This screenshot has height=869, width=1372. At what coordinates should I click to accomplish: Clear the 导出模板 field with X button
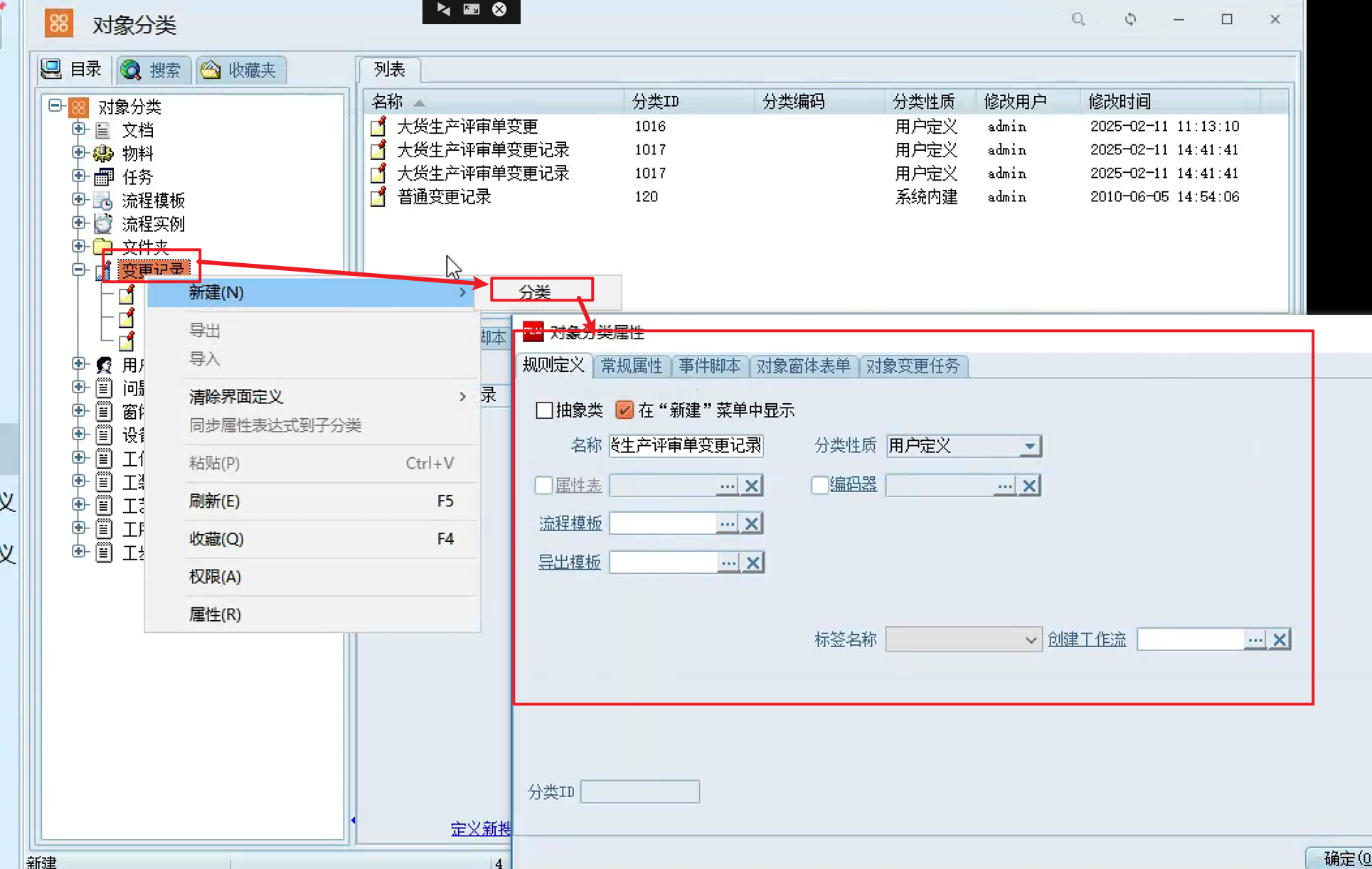coord(753,563)
